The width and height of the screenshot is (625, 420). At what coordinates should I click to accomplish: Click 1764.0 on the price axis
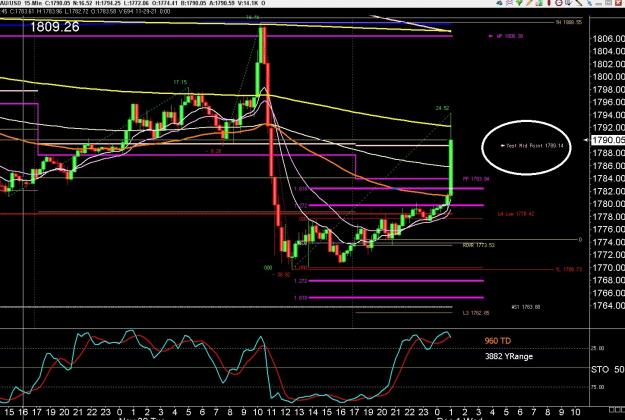(x=609, y=306)
